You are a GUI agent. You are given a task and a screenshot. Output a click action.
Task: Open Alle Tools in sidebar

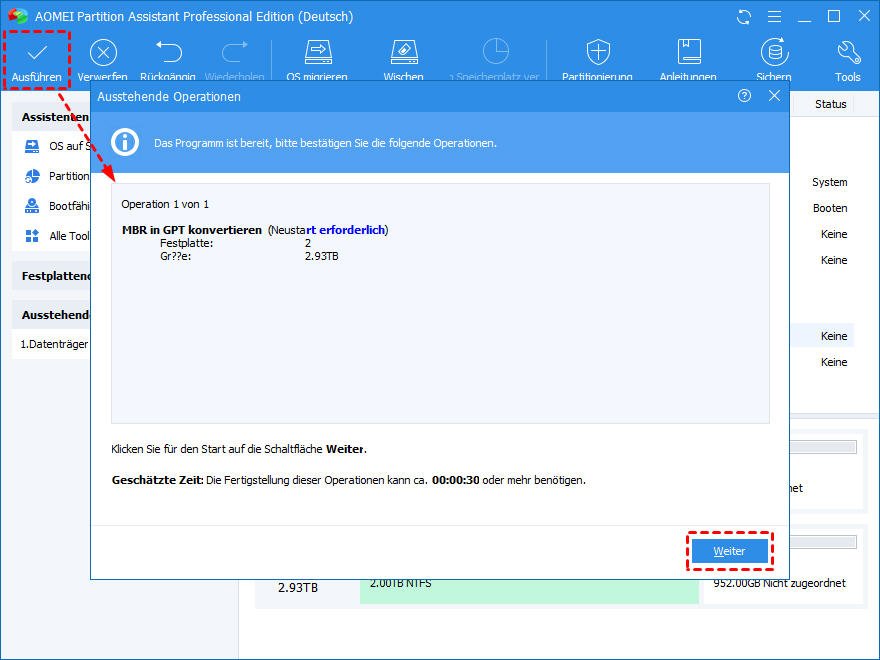click(x=56, y=236)
